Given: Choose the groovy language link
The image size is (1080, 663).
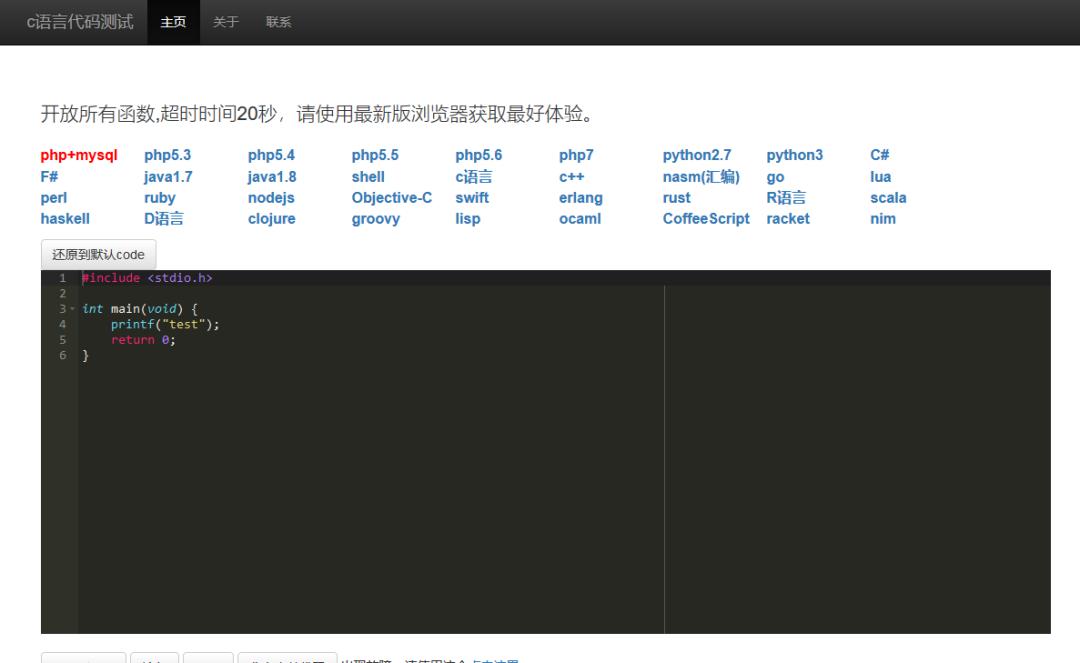Looking at the screenshot, I should pos(376,219).
